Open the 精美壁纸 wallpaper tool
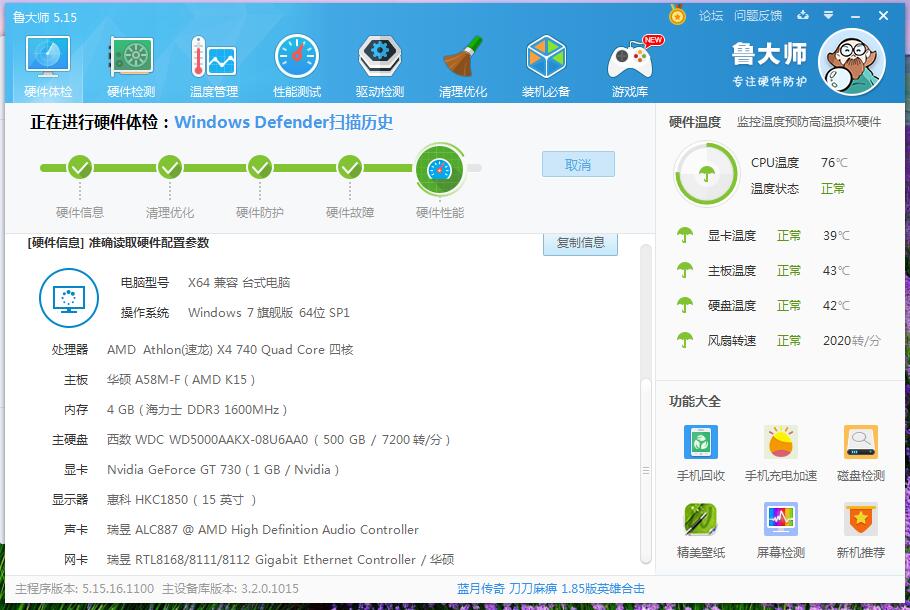This screenshot has width=910, height=610. point(701,530)
